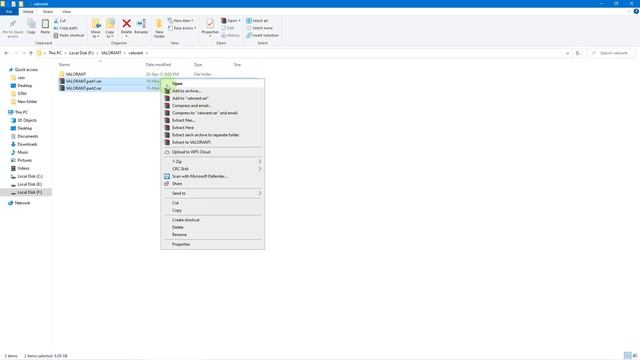Select the VALORANT.part1.rar file

pos(83,81)
